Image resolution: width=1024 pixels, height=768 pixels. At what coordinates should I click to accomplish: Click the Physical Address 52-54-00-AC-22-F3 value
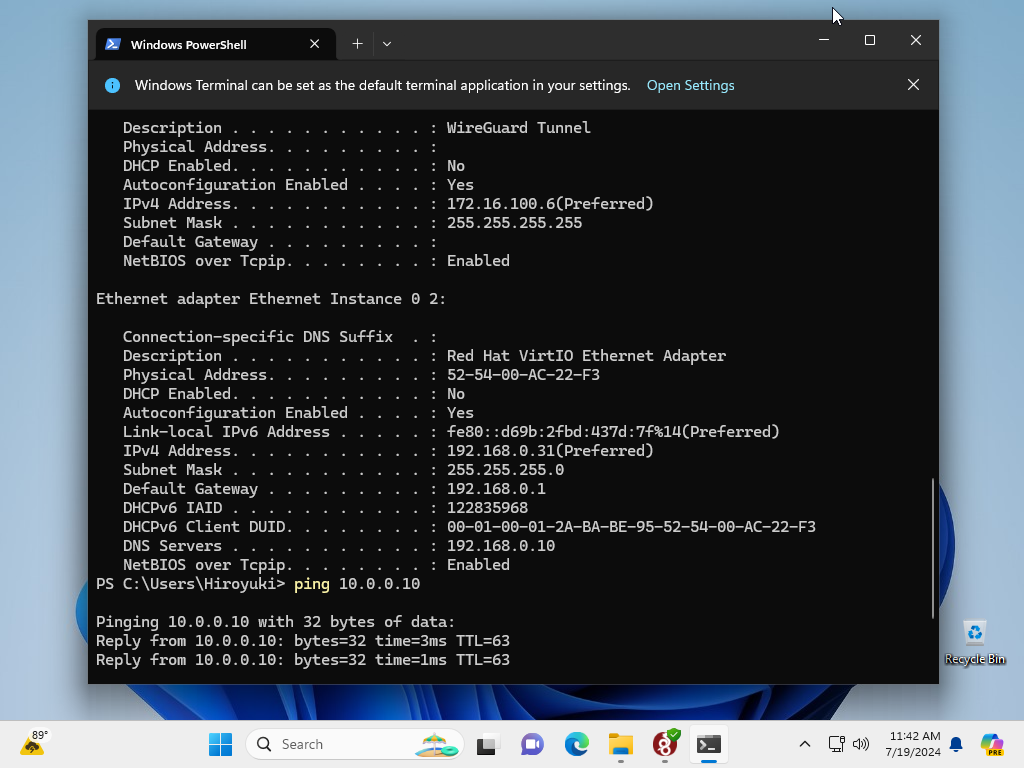click(x=523, y=375)
